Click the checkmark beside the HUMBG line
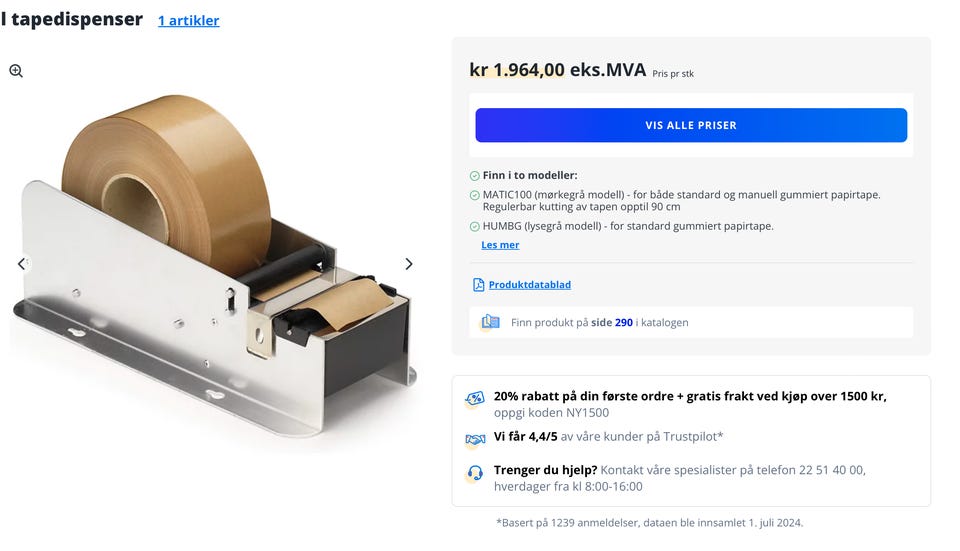The width and height of the screenshot is (960, 551). click(x=474, y=227)
